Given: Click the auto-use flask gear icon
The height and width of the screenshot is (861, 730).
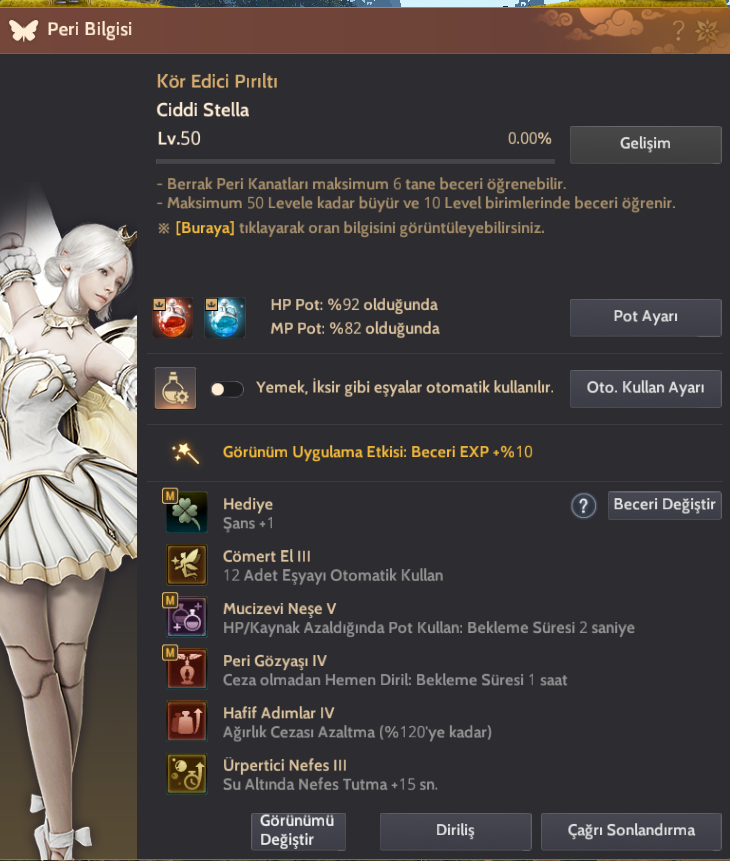Looking at the screenshot, I should [175, 388].
